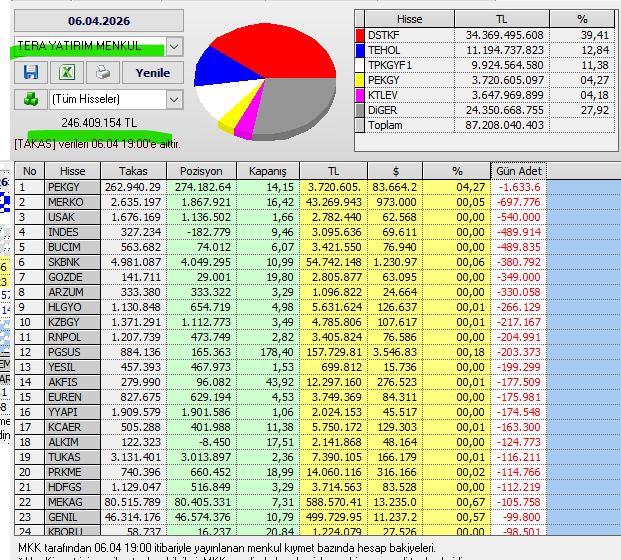The image size is (621, 560).
Task: Click MEKAG Takas value 80.515.789
Action: pyautogui.click(x=133, y=503)
